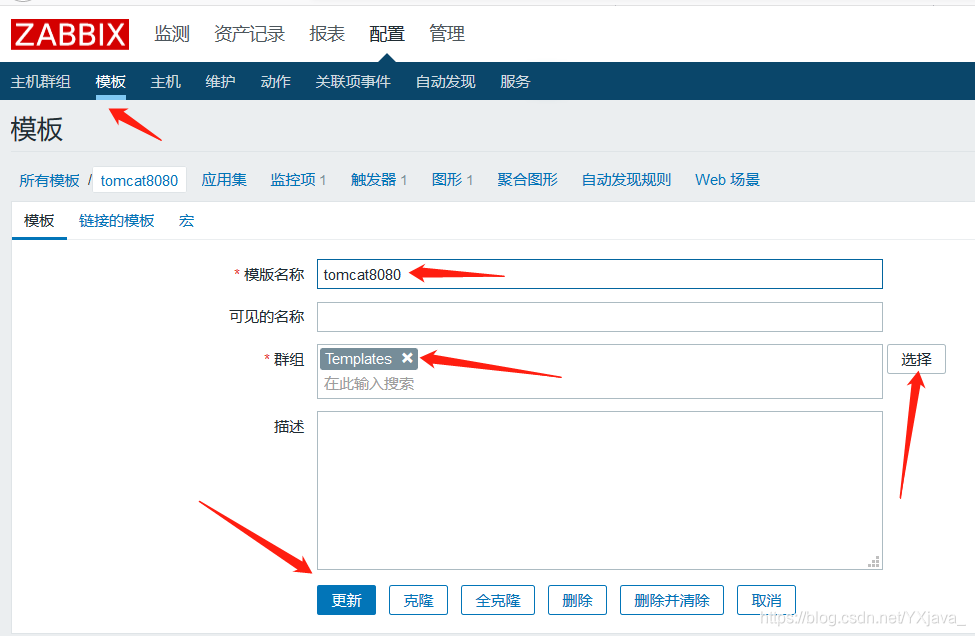The image size is (975, 636).
Task: Click the 可见的名称 field label
Action: click(267, 316)
